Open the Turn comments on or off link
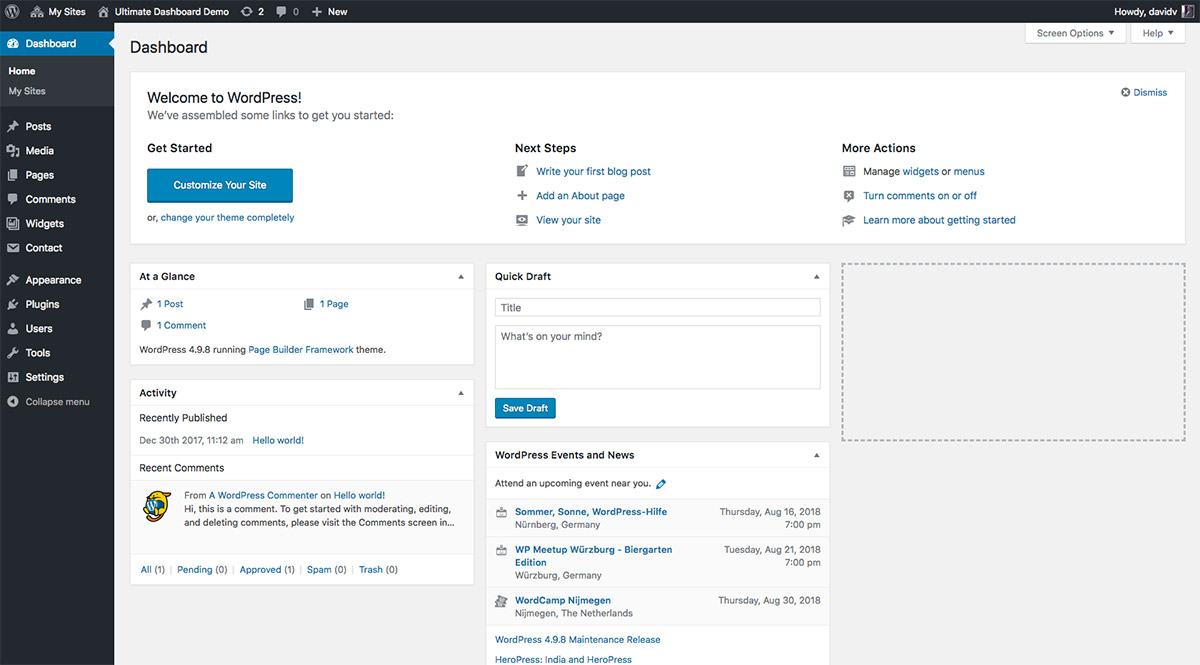 (920, 196)
